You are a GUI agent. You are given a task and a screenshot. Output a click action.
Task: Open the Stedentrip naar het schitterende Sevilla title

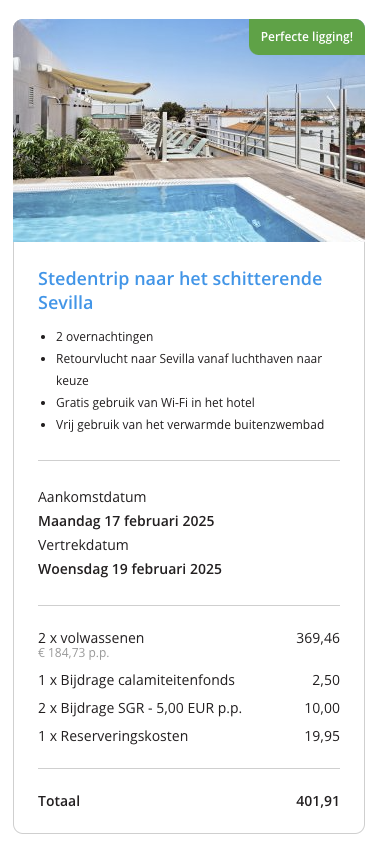click(x=180, y=291)
